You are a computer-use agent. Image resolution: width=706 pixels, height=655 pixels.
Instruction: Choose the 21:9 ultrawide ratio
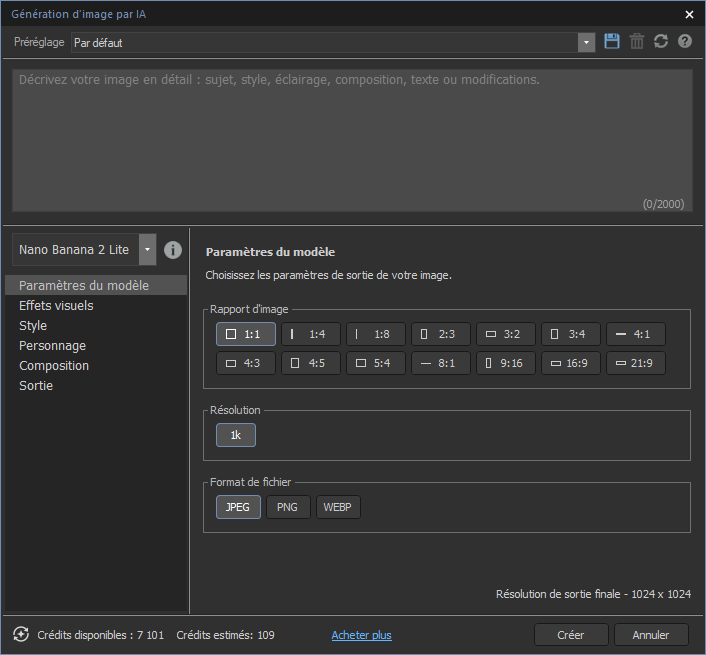(636, 363)
